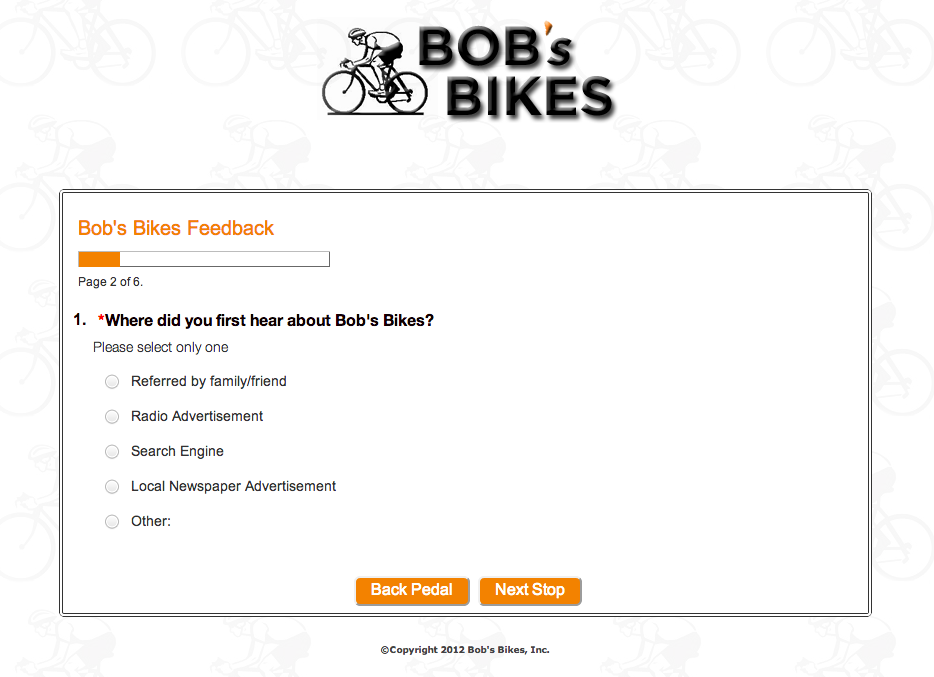Screen dimensions: 934x677
Task: Choose the Radio Advertisement radio button
Action: click(112, 417)
